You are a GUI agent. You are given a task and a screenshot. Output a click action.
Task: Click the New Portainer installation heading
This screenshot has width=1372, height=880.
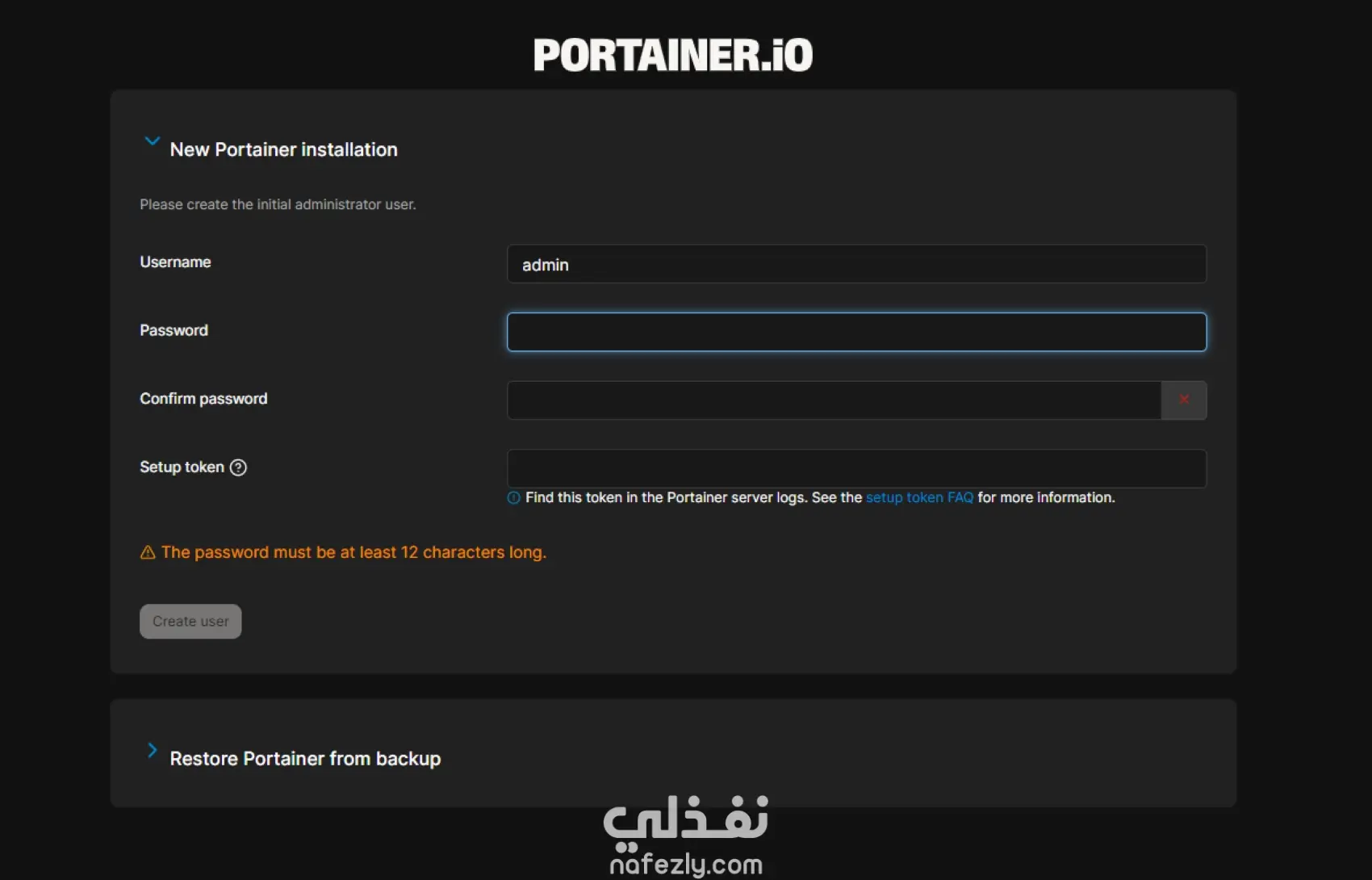(x=283, y=149)
